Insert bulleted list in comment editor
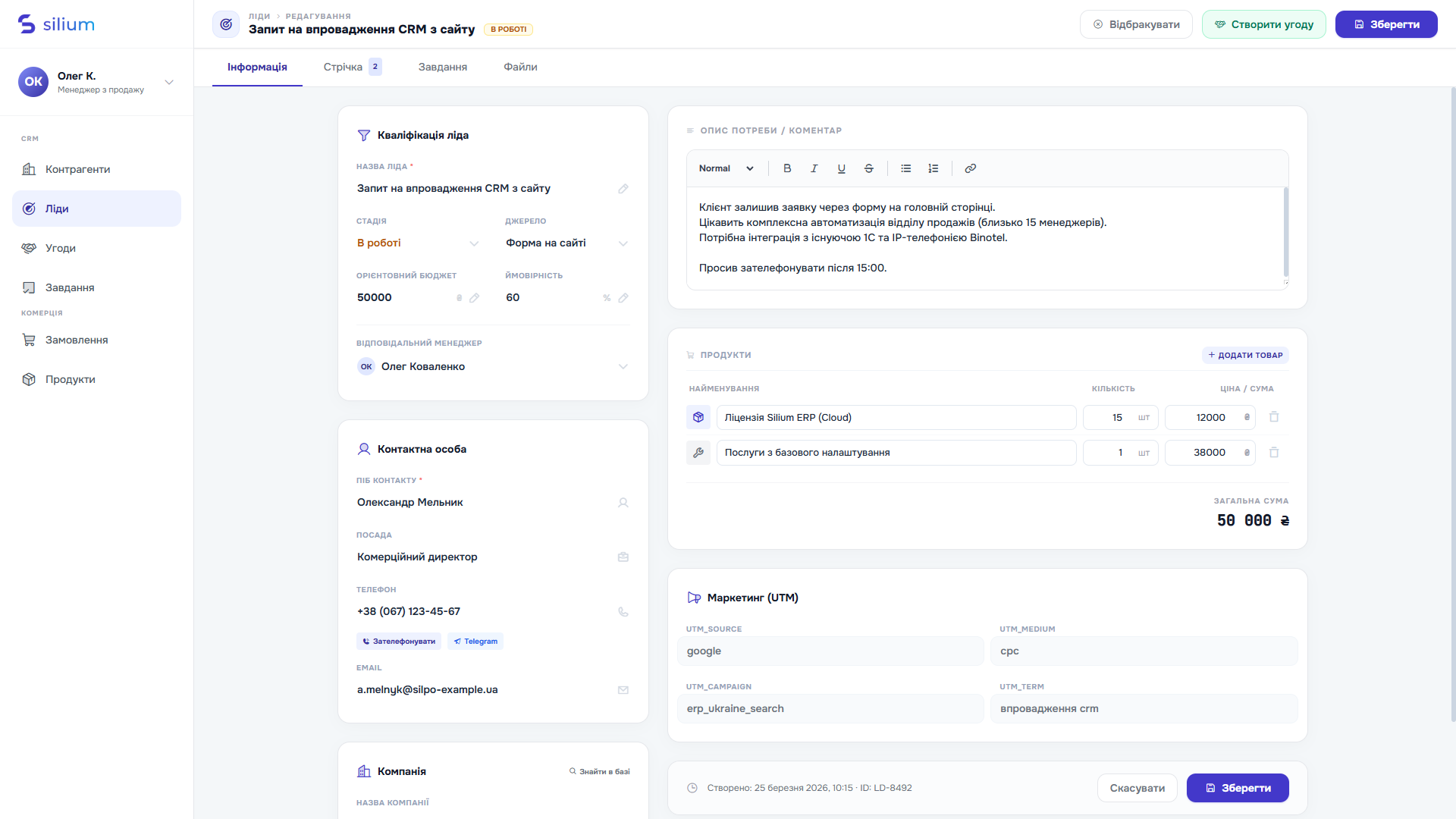 pos(906,168)
